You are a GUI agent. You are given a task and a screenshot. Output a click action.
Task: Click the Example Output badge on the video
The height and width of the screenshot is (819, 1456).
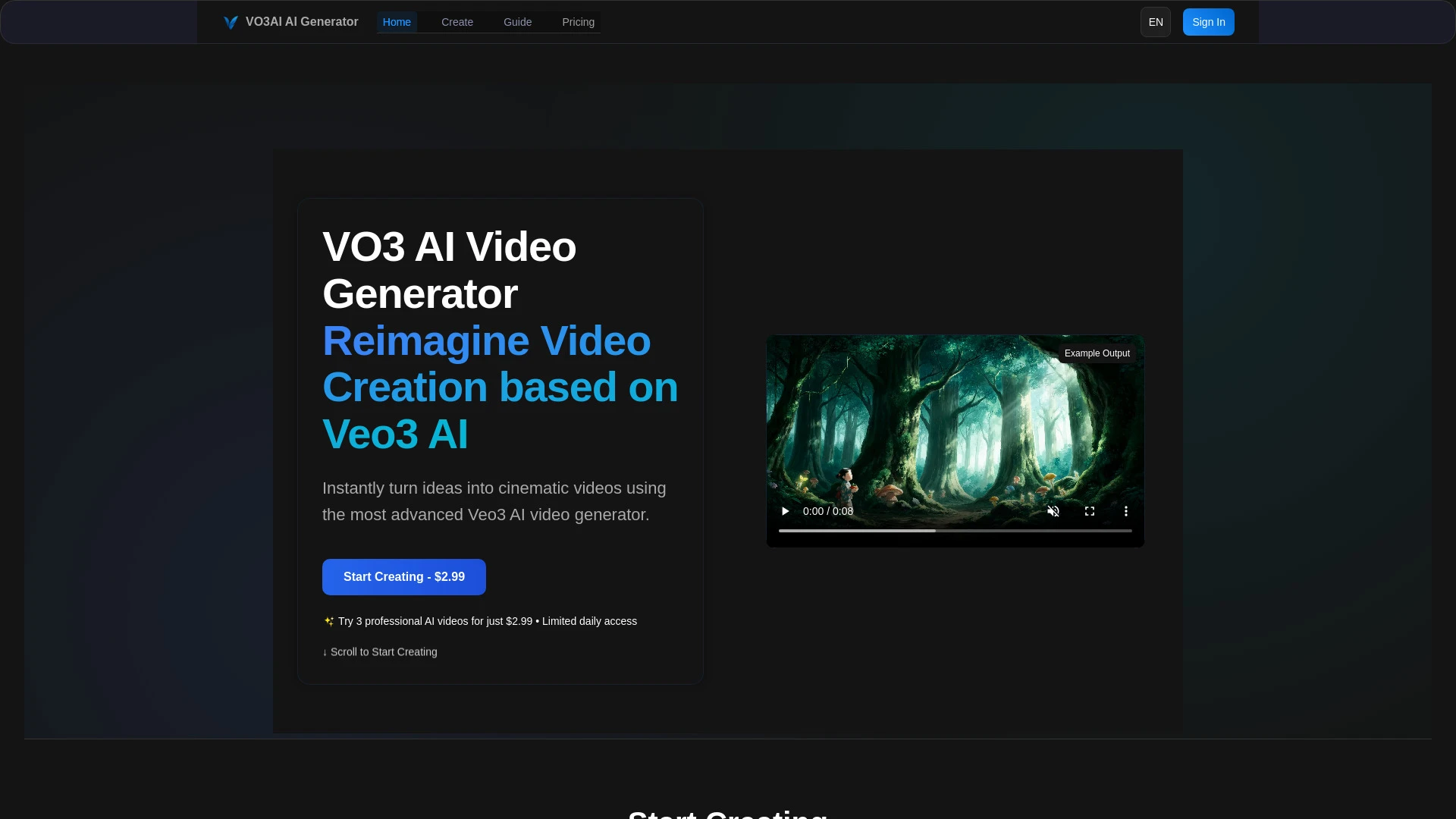click(x=1097, y=353)
